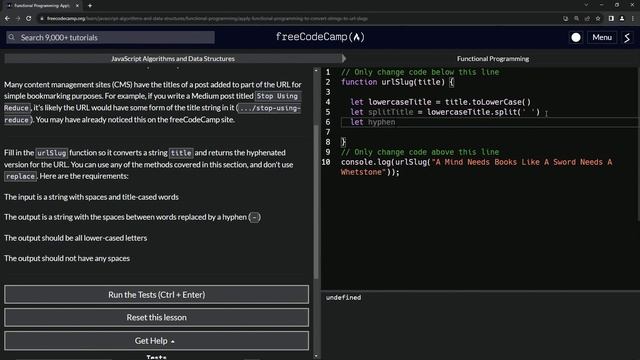Click line number 7 in editor gutter
640x360 pixels.
pos(328,132)
